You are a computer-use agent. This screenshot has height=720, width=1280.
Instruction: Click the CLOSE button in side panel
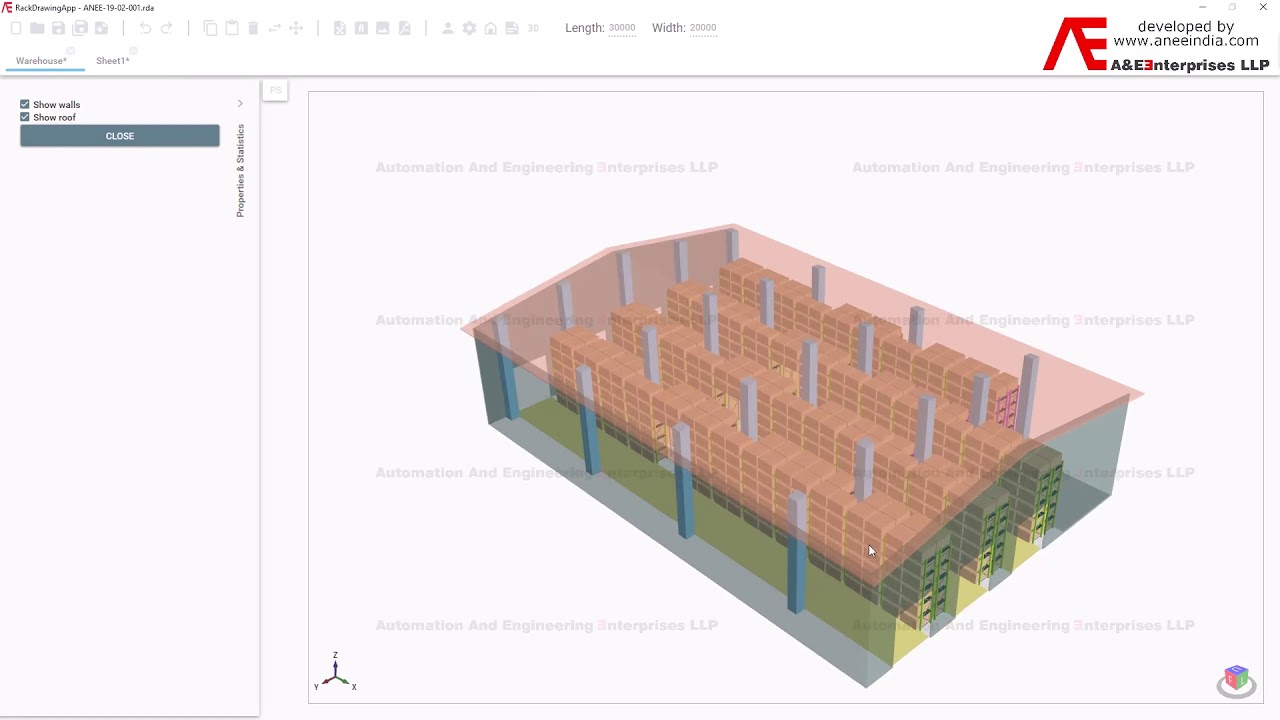coord(120,136)
